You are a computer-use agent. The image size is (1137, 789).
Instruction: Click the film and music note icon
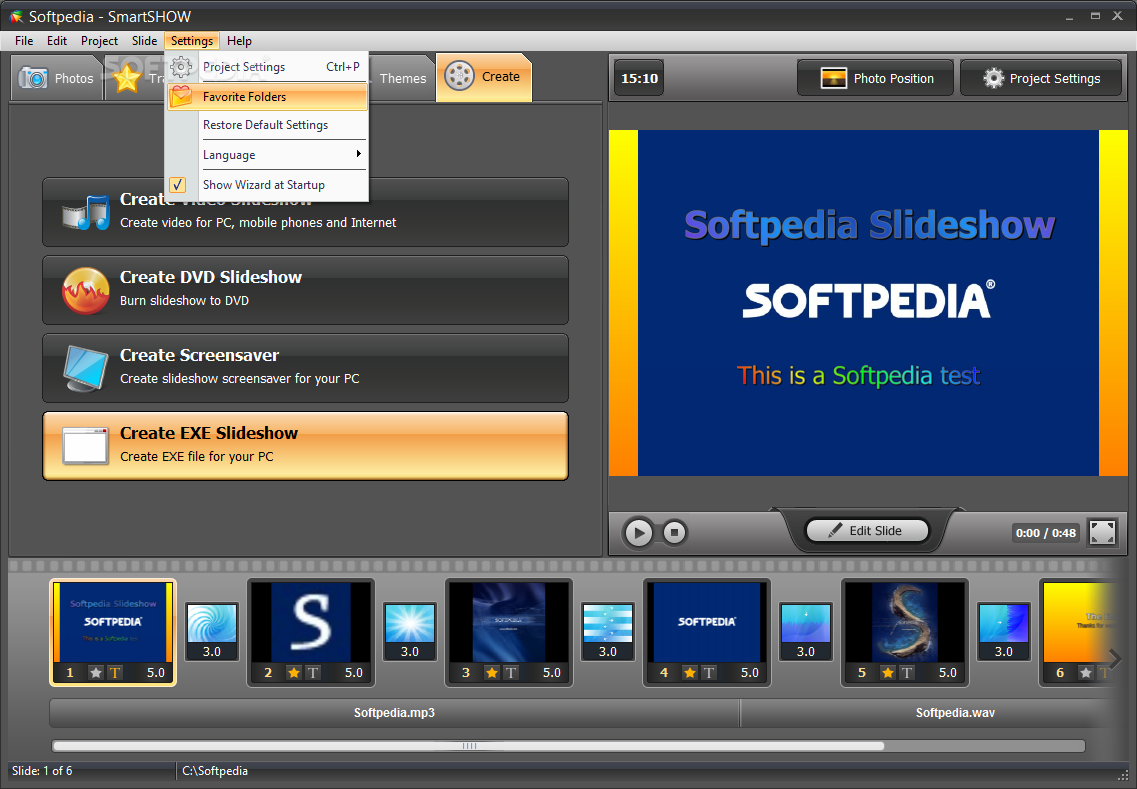coord(86,212)
